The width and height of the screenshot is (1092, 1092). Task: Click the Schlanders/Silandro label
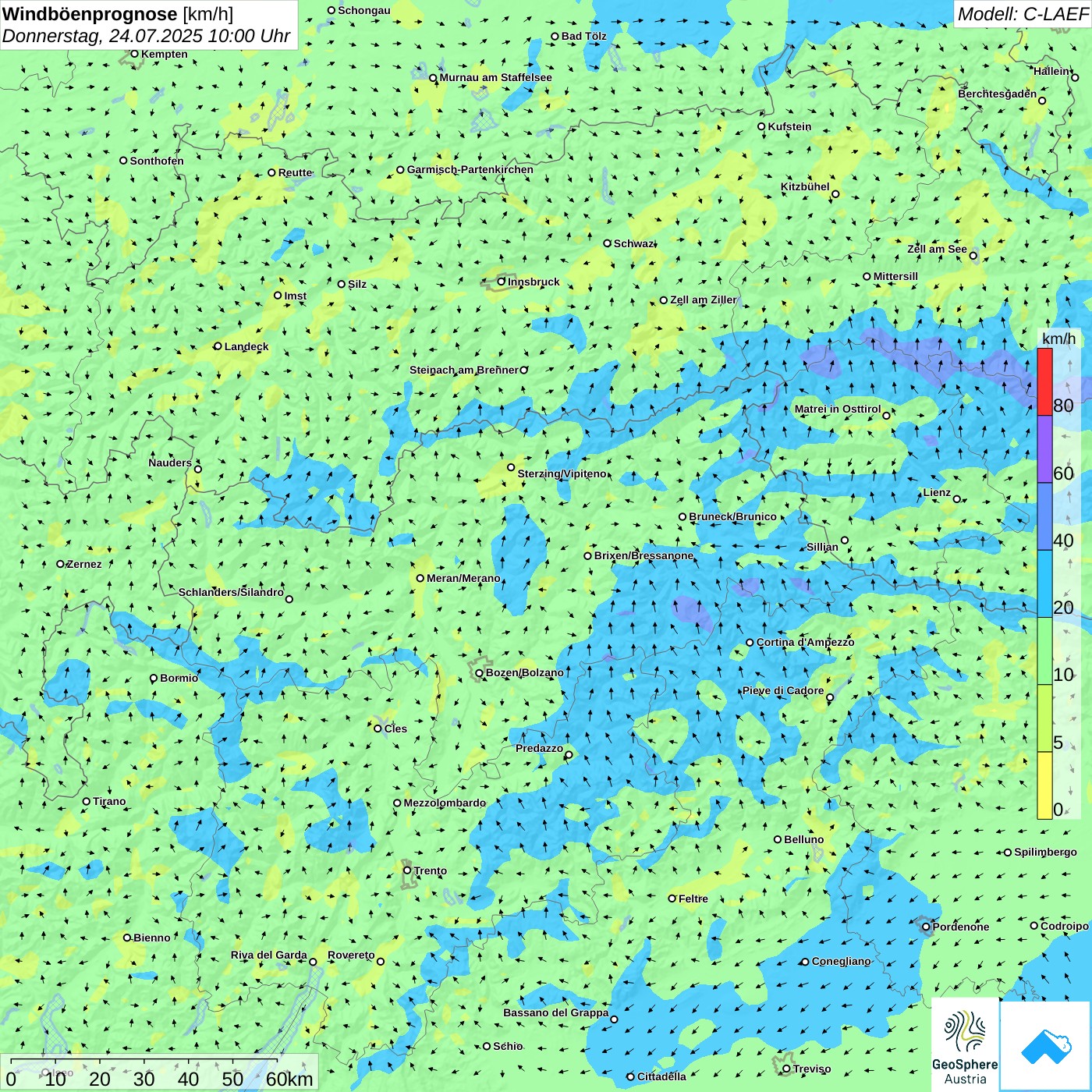coord(232,592)
